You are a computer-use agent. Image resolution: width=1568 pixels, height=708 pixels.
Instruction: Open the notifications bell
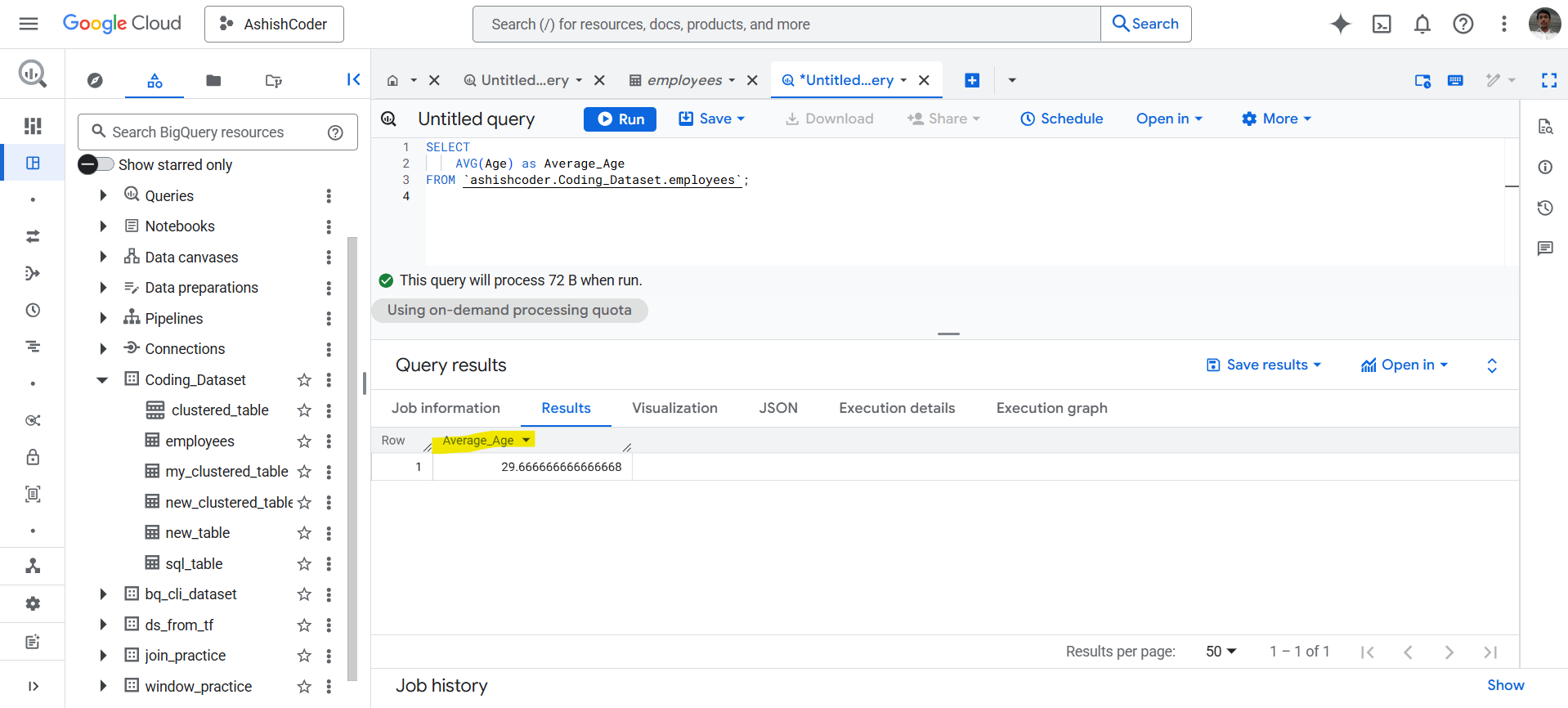click(x=1422, y=24)
